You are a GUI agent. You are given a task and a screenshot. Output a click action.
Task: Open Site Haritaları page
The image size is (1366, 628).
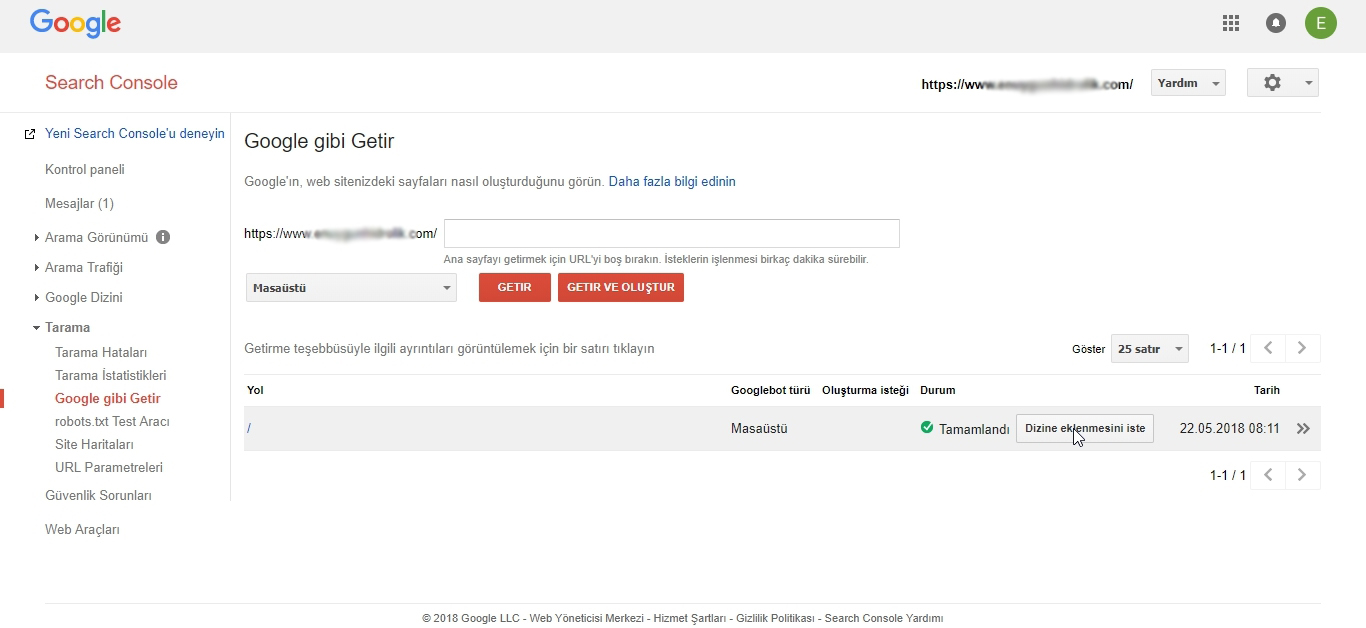pyautogui.click(x=94, y=444)
